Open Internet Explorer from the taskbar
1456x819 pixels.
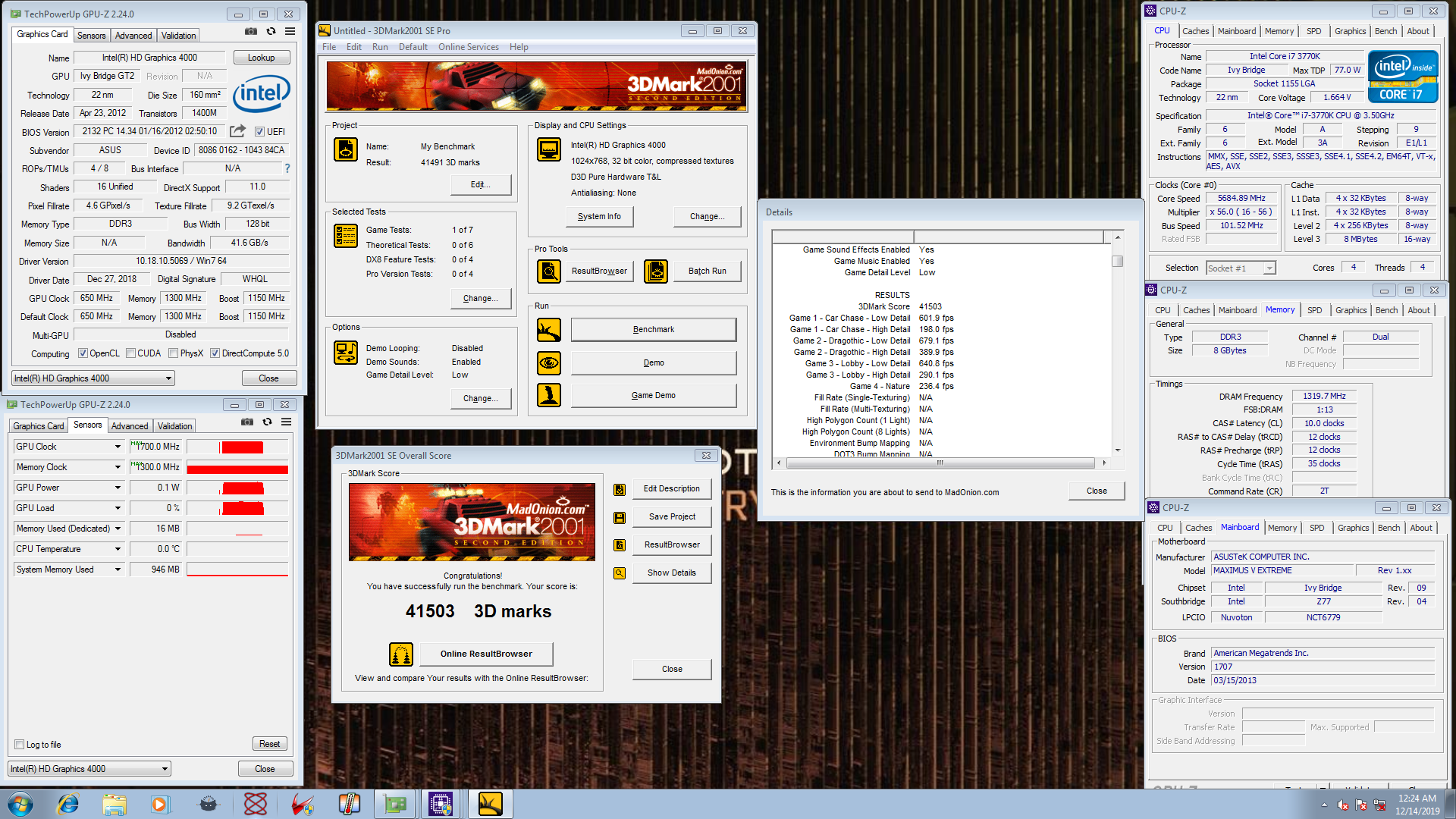pos(68,804)
